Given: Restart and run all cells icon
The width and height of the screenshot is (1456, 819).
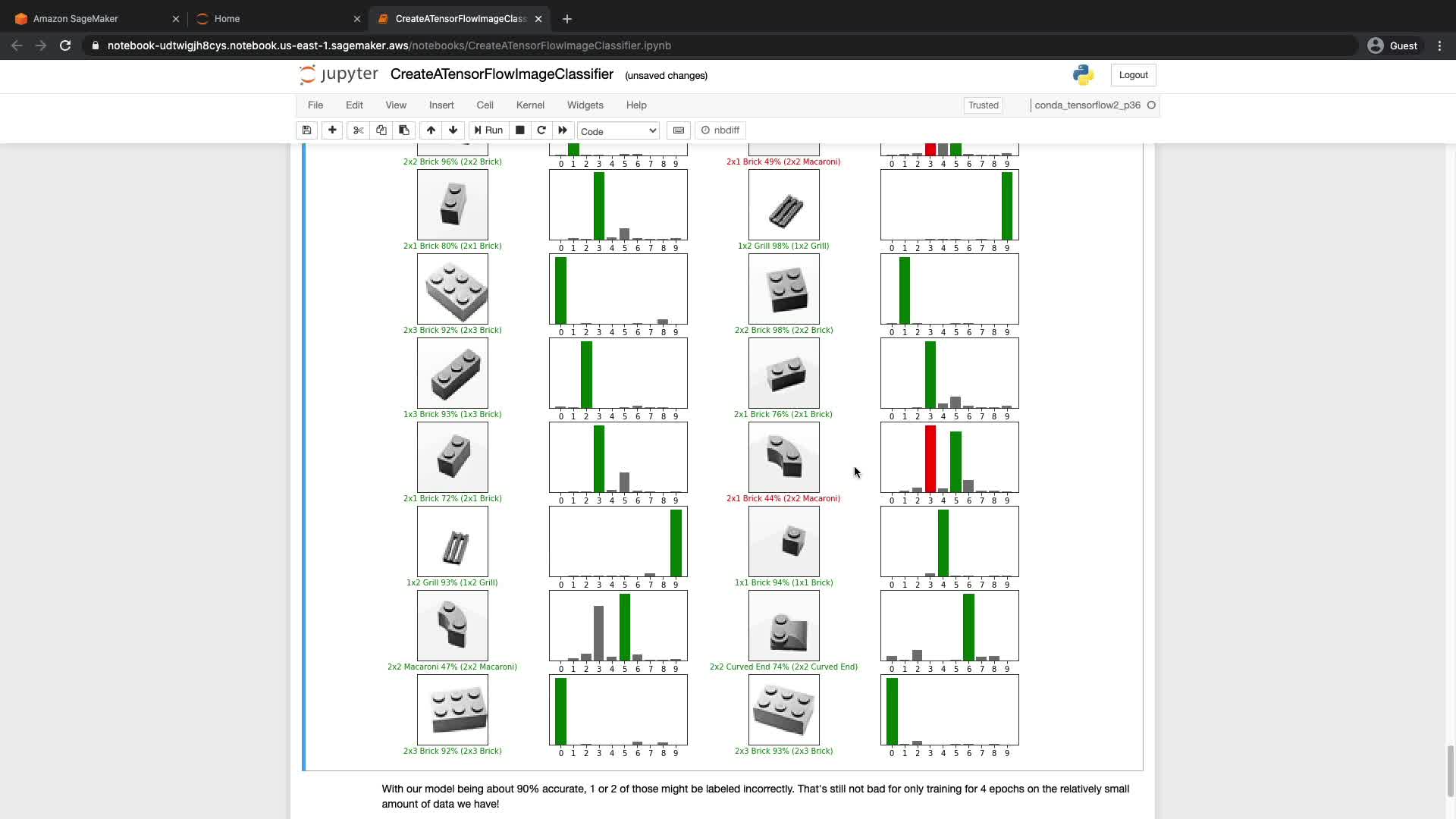Looking at the screenshot, I should (563, 130).
